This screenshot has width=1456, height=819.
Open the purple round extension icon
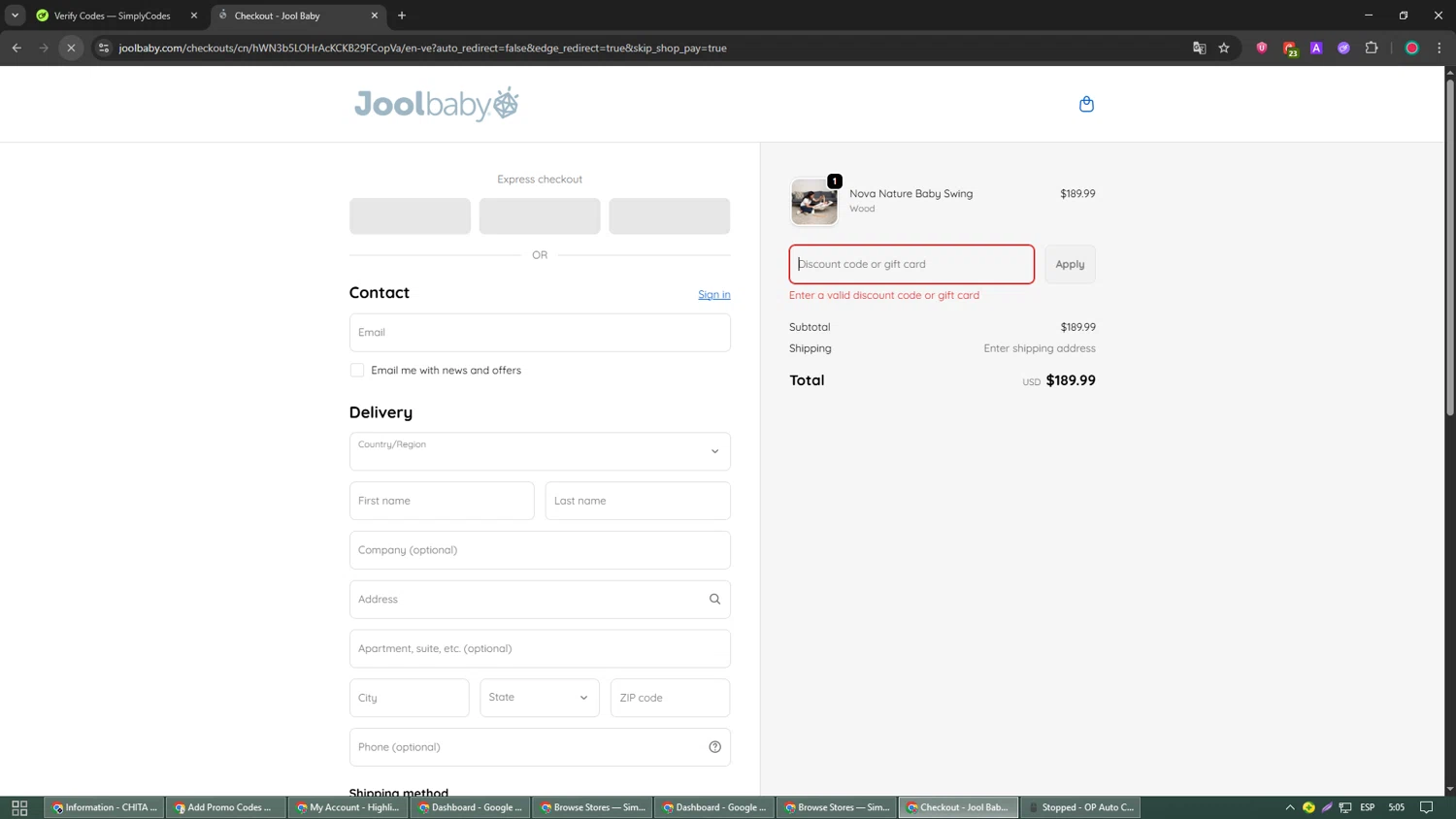pyautogui.click(x=1343, y=48)
